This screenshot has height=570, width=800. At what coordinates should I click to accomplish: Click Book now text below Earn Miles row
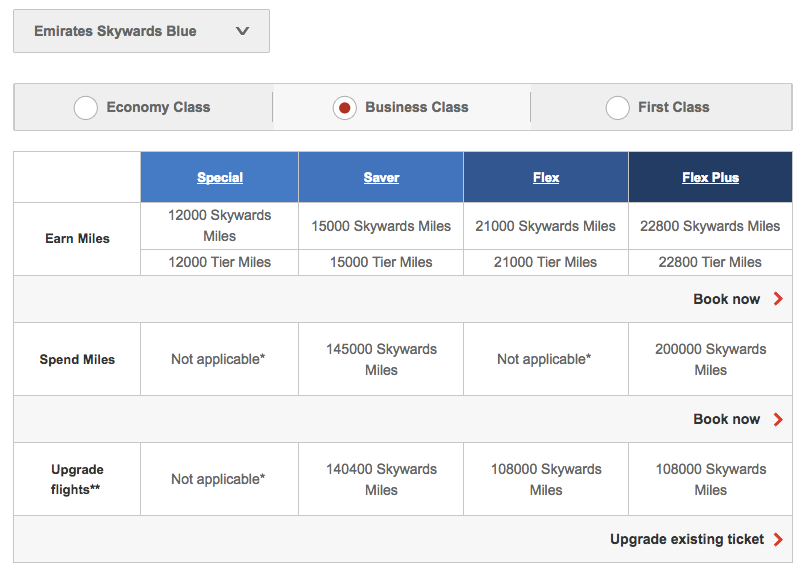pyautogui.click(x=726, y=299)
